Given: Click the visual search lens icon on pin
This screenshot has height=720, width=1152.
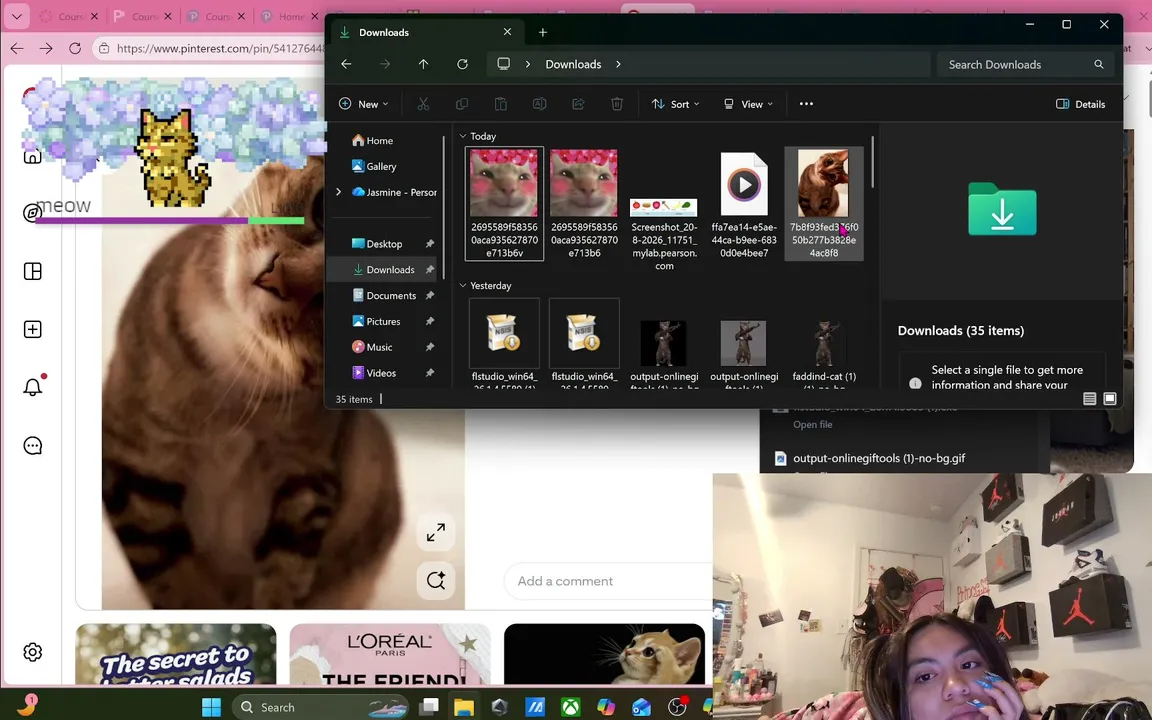Looking at the screenshot, I should tap(436, 580).
